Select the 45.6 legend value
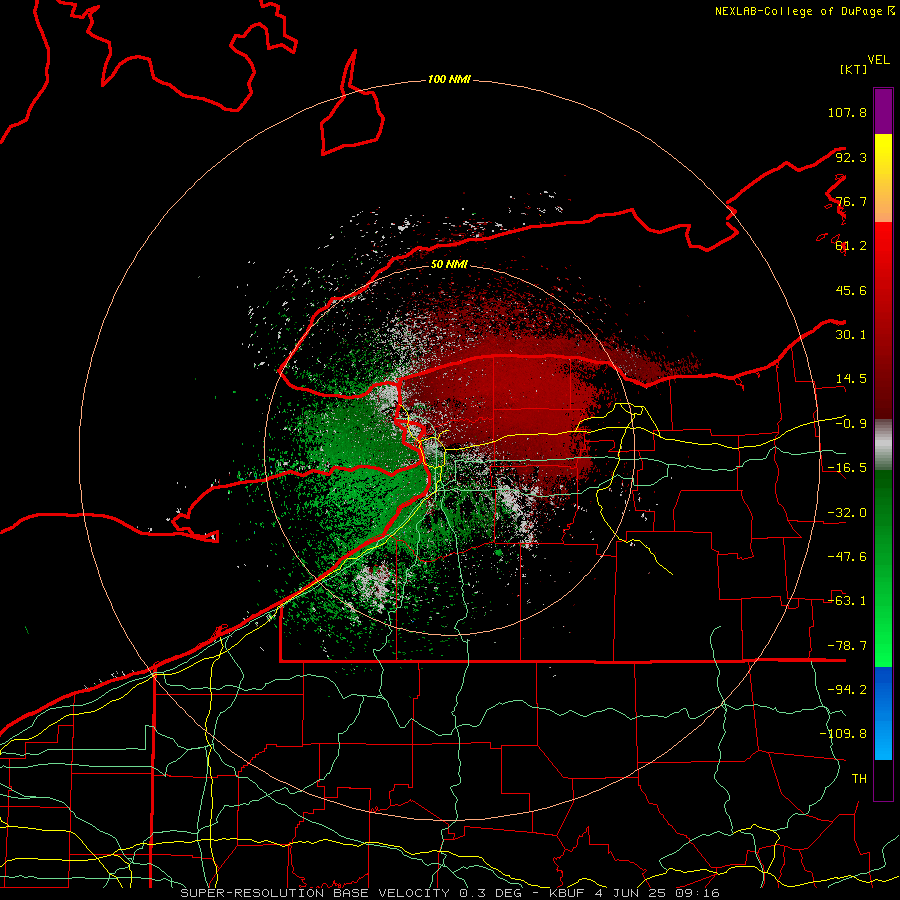This screenshot has height=900, width=900. click(851, 290)
